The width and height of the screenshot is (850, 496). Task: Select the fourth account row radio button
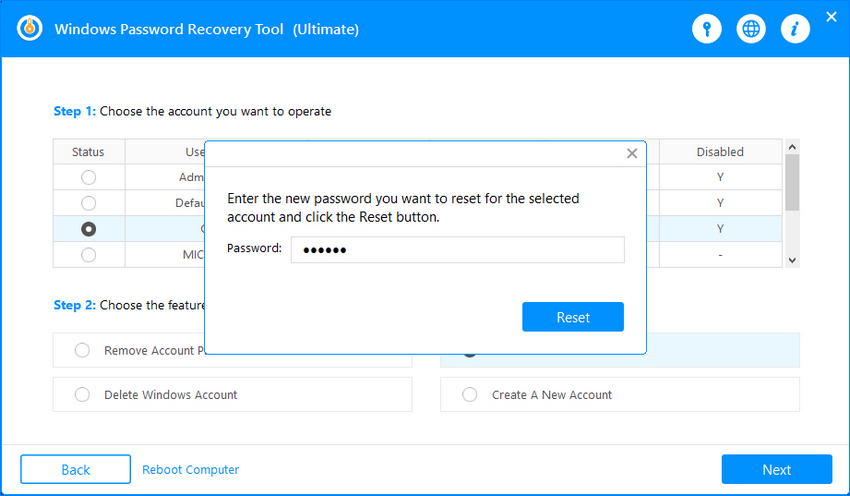[88, 255]
